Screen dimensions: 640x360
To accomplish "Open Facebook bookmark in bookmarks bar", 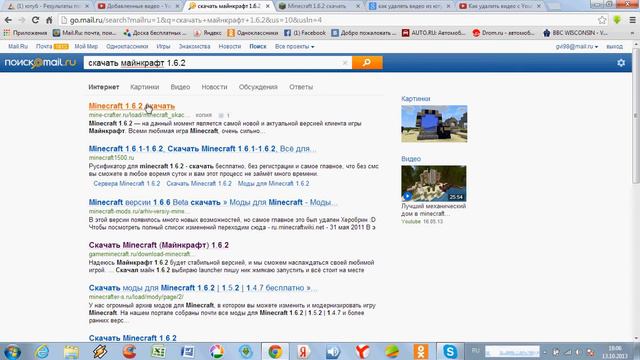I will tap(304, 33).
